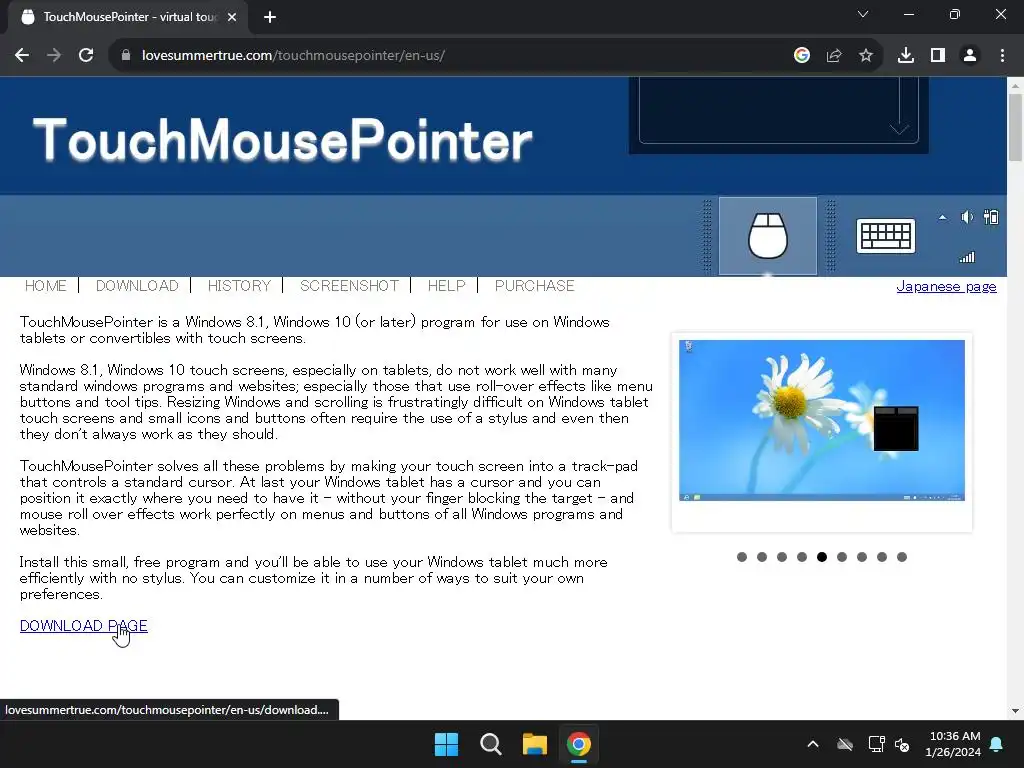Switch to the Japanese page link
Viewport: 1024px width, 768px height.
pyautogui.click(x=946, y=287)
